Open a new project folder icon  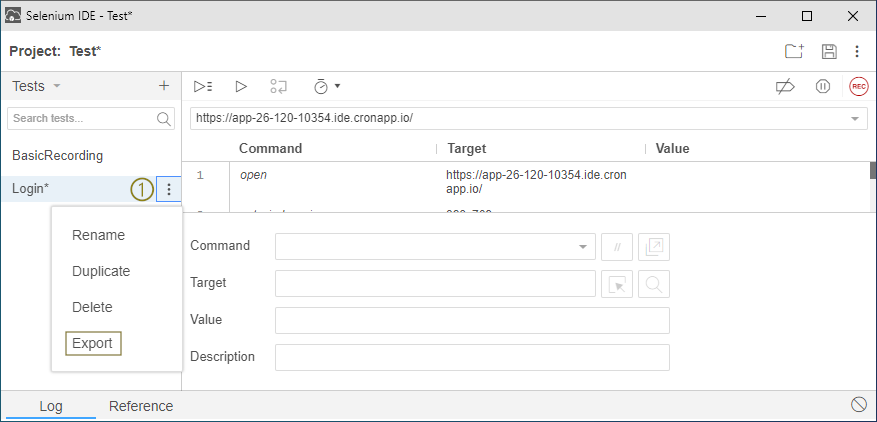coord(794,51)
